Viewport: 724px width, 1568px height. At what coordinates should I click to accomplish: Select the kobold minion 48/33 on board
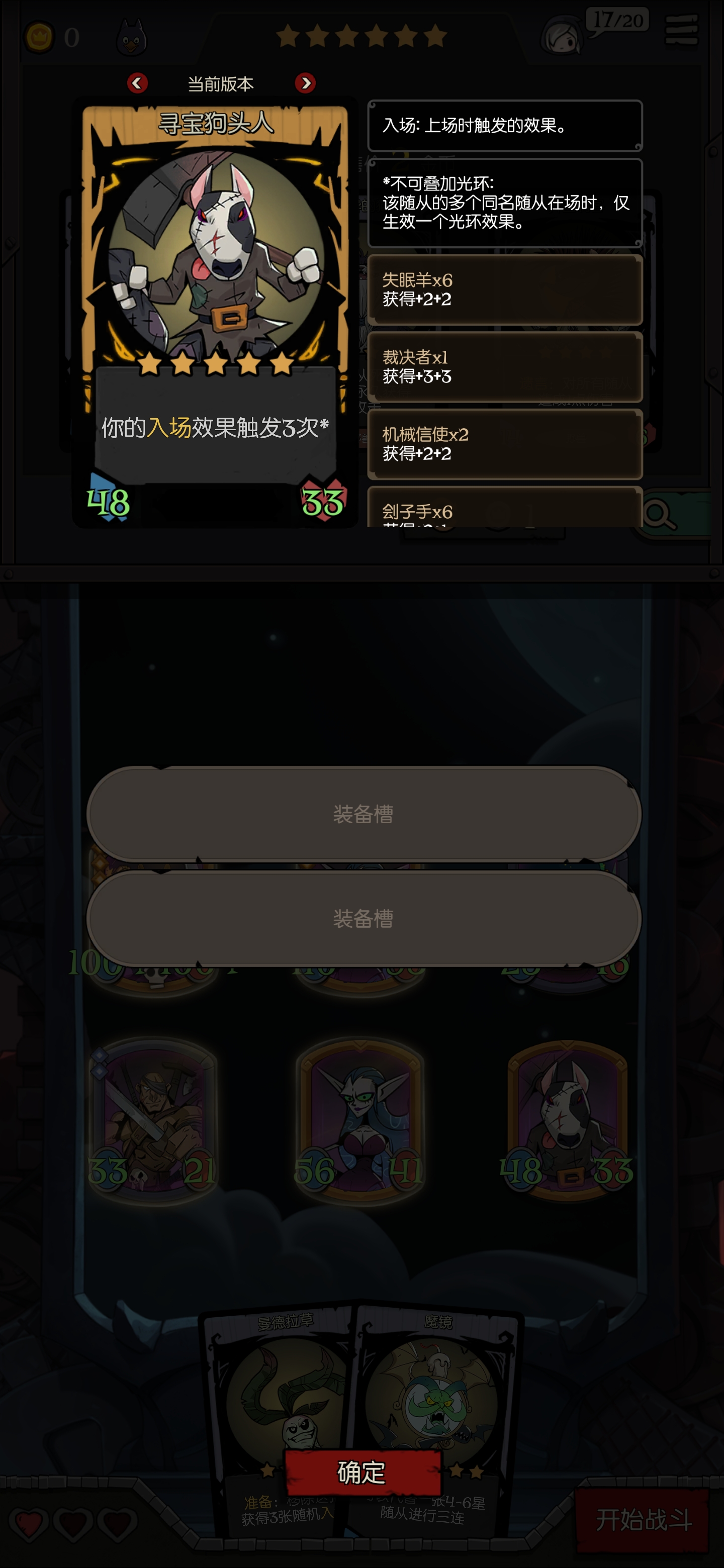tap(567, 1120)
